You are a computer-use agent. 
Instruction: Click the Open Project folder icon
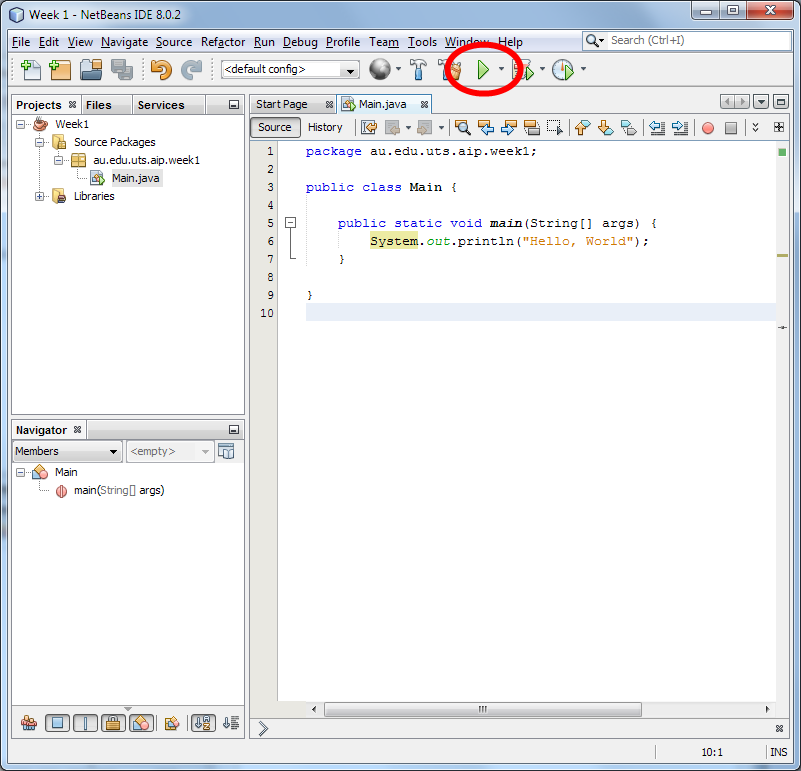91,70
